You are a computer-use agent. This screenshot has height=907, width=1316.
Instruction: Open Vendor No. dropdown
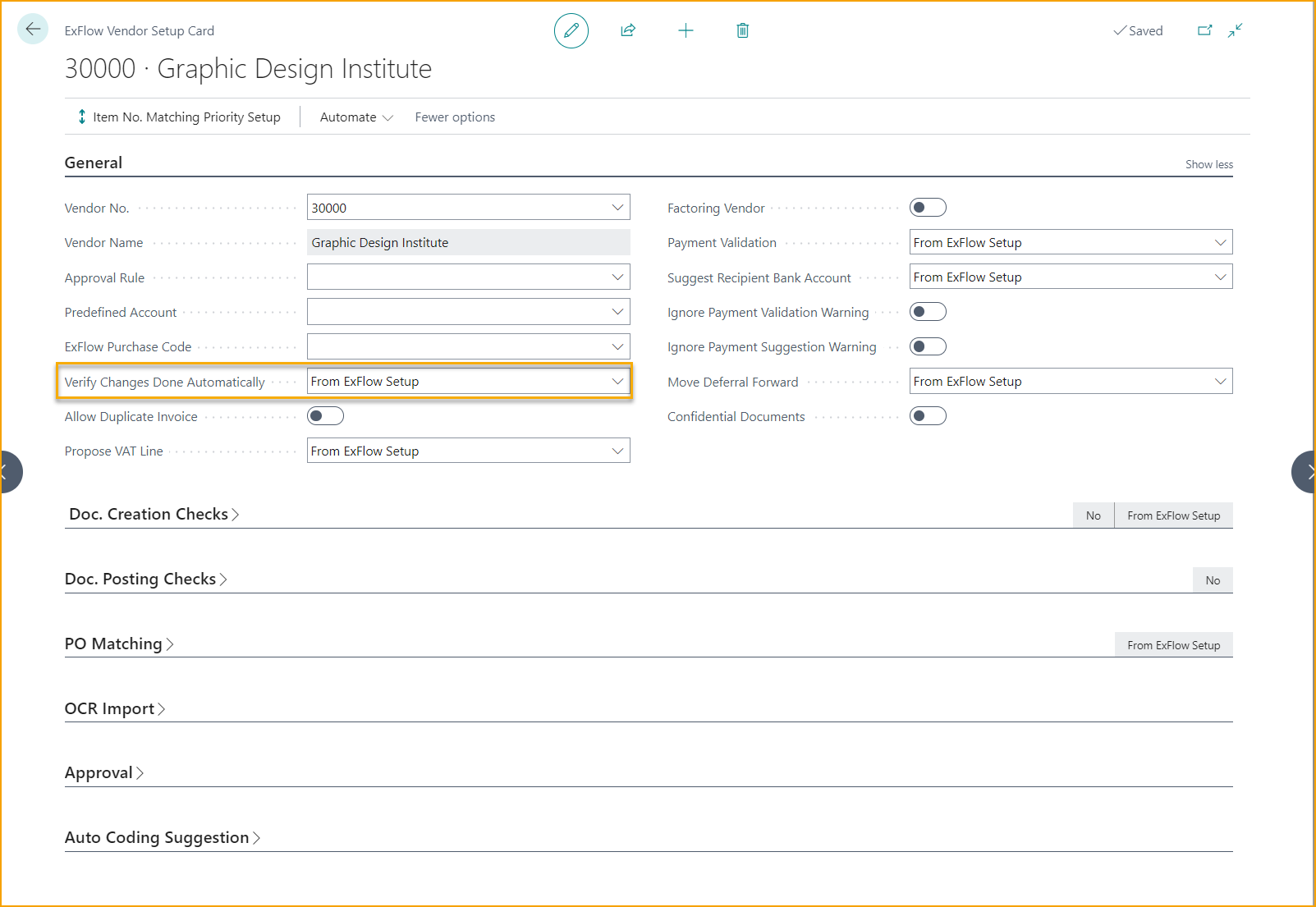point(617,208)
